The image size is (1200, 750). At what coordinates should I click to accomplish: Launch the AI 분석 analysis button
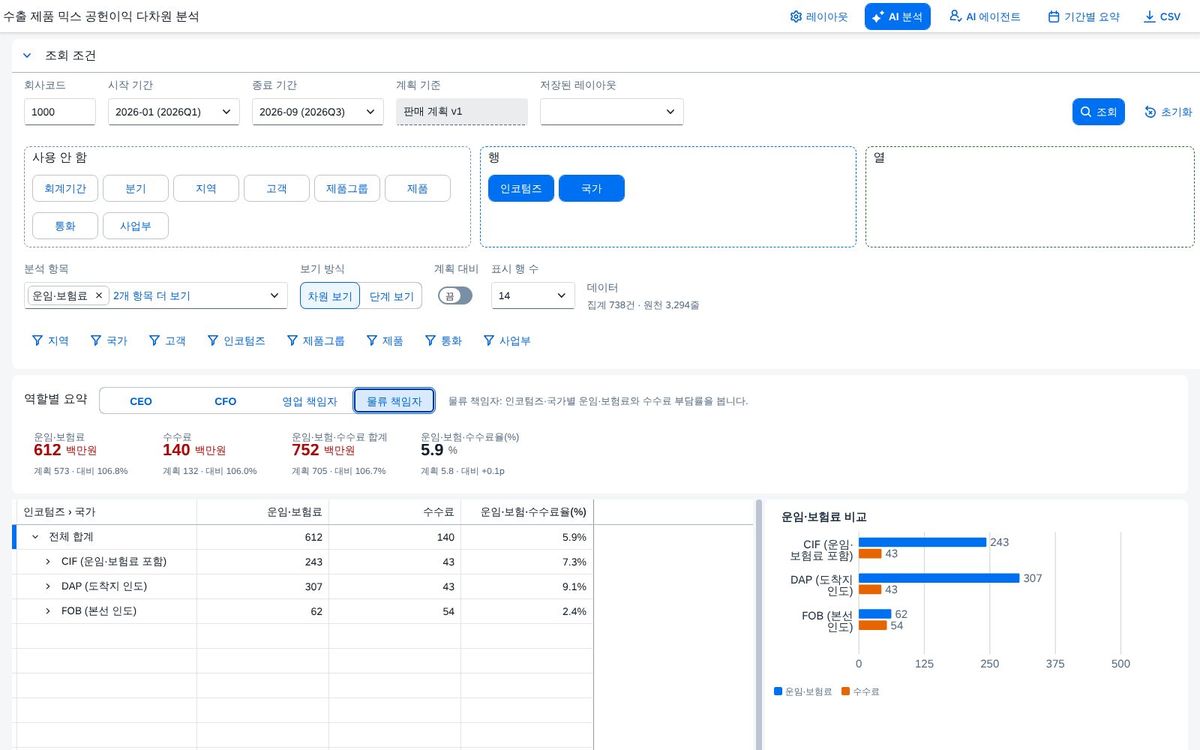pyautogui.click(x=897, y=17)
